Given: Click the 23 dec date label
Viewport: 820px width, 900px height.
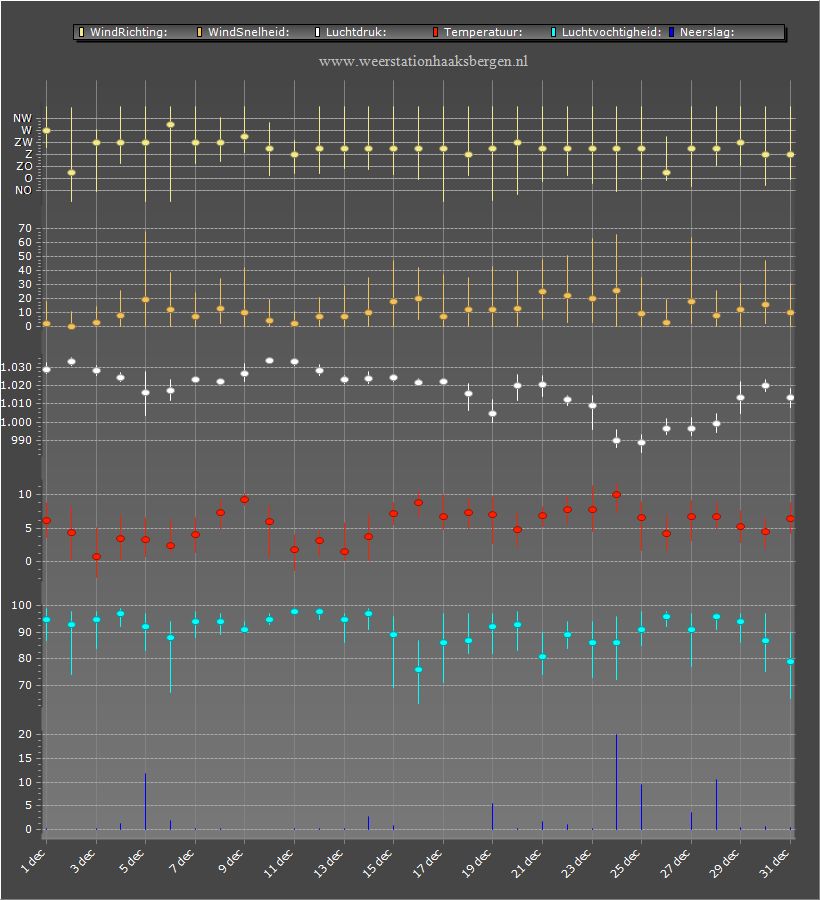Looking at the screenshot, I should 576,863.
